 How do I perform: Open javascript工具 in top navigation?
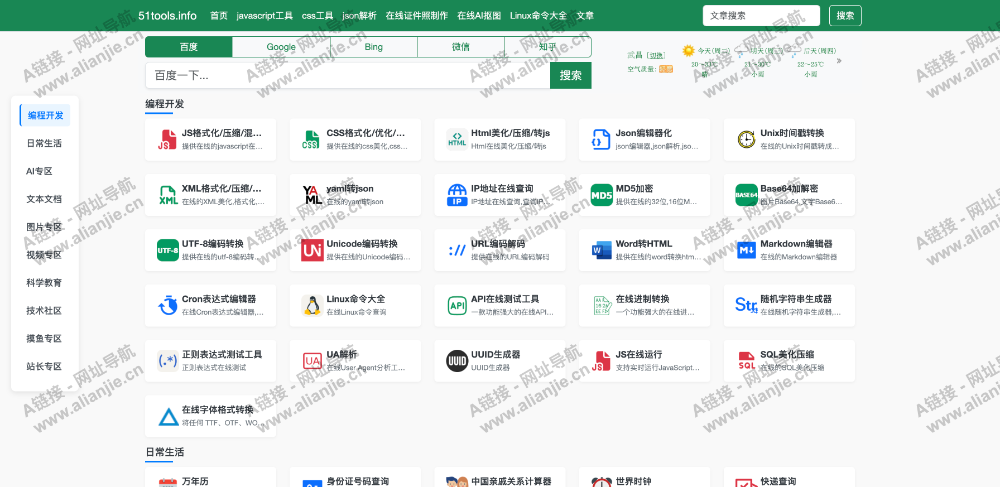coord(265,15)
